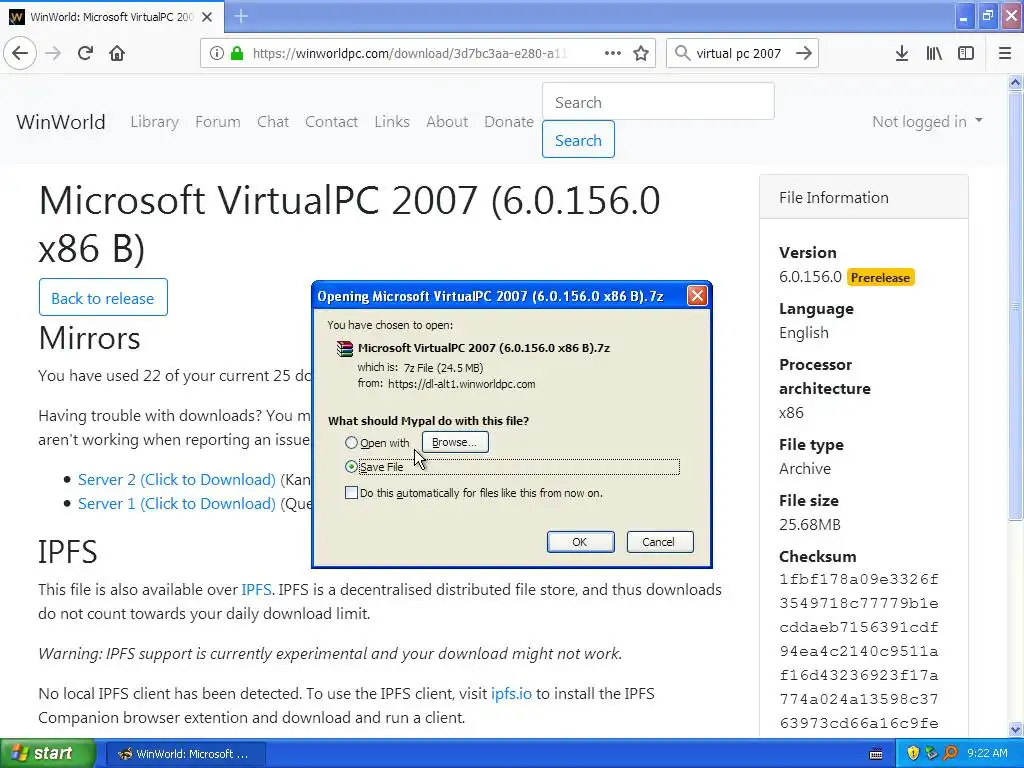The image size is (1024, 768).
Task: Open the Chat nav item
Action: pos(272,121)
